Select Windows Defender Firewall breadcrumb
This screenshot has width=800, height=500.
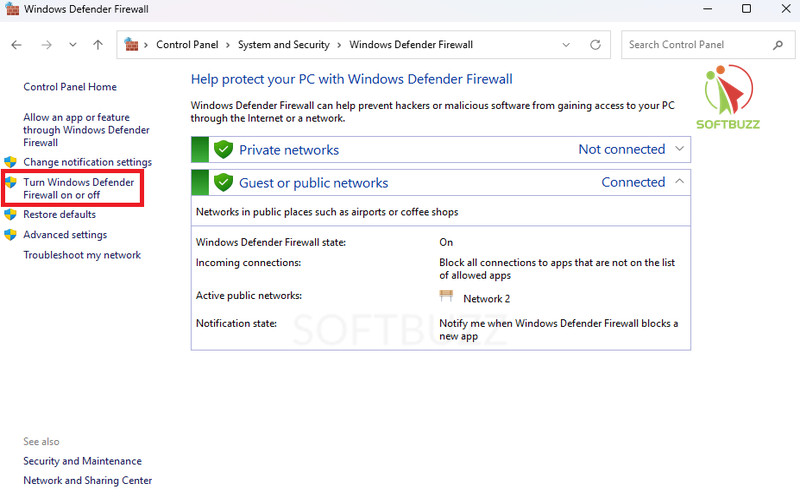411,44
